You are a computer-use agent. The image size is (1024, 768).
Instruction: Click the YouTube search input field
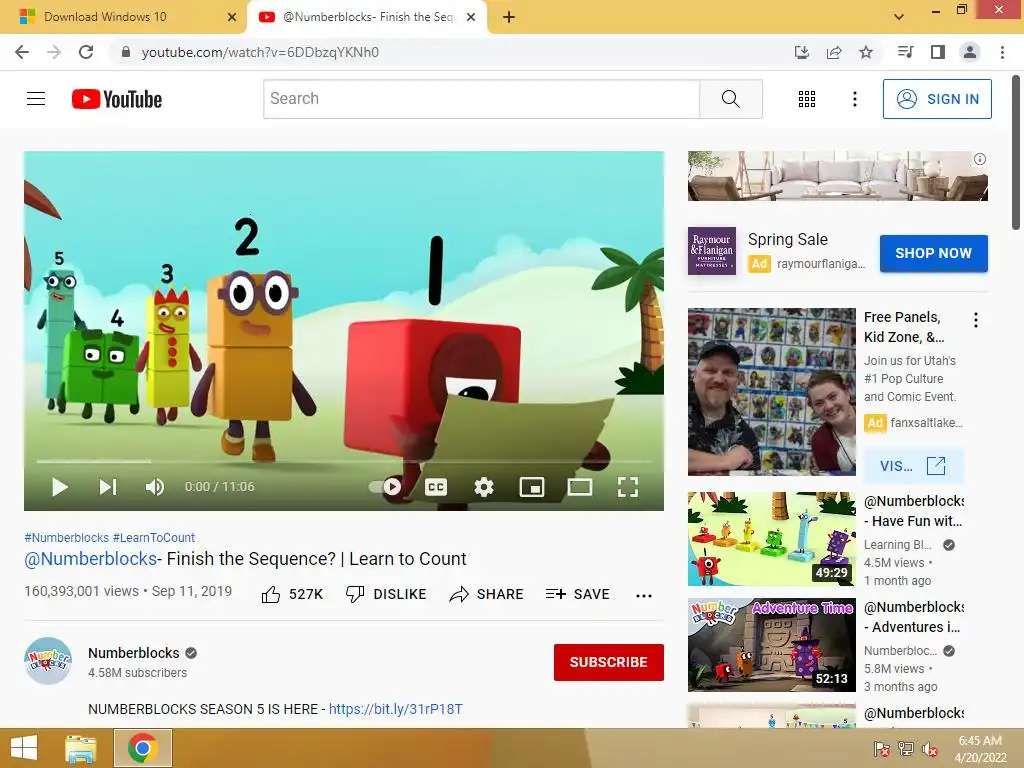[x=481, y=99]
